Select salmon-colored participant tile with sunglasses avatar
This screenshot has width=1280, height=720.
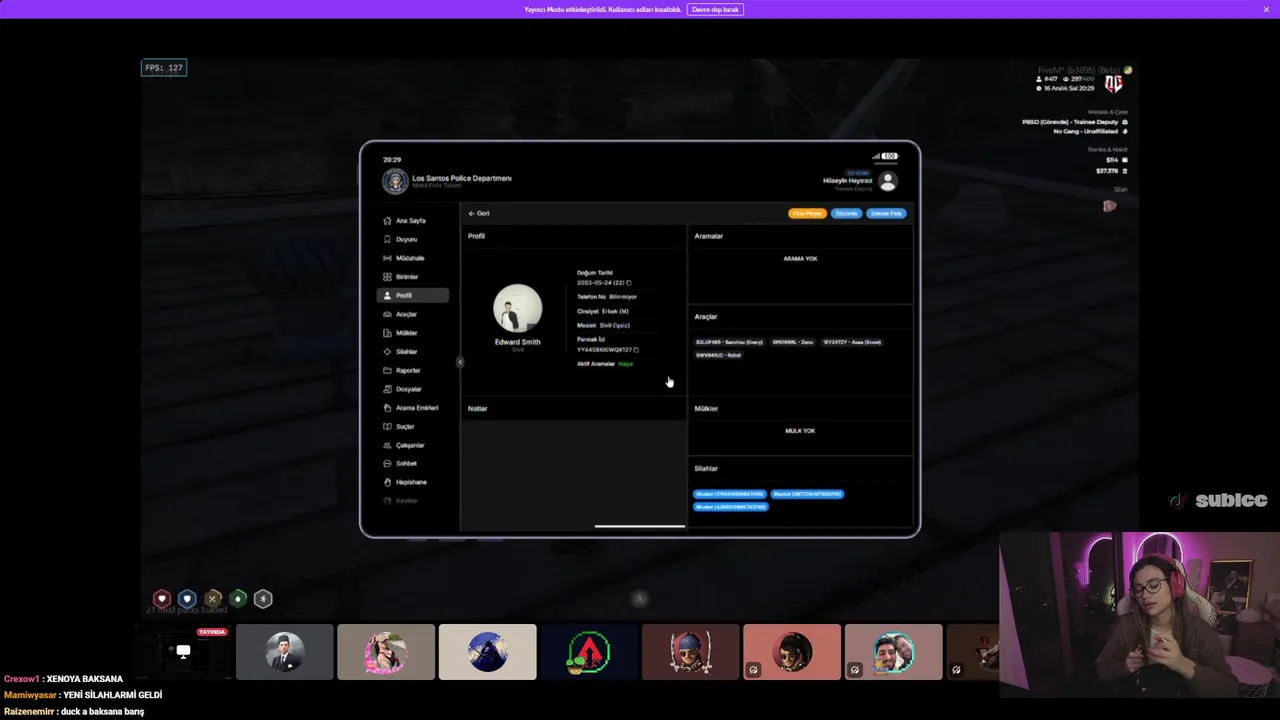coord(792,652)
